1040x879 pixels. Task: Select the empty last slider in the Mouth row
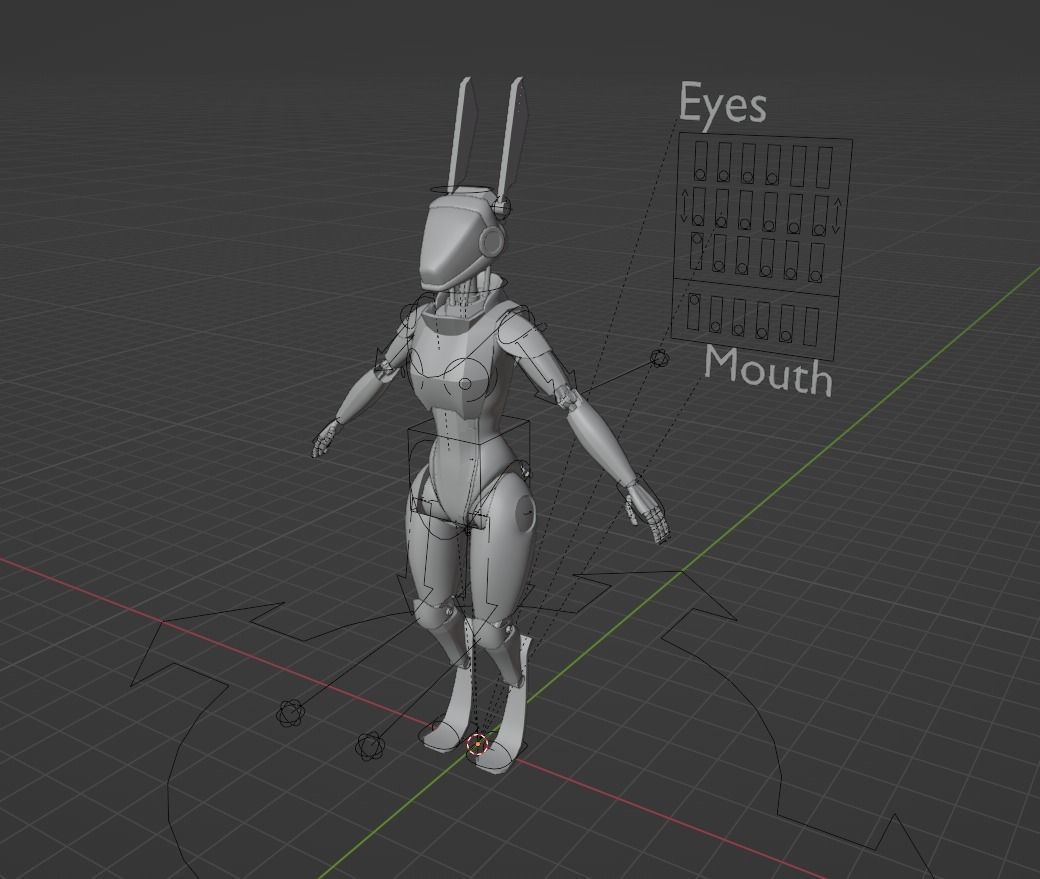click(811, 326)
